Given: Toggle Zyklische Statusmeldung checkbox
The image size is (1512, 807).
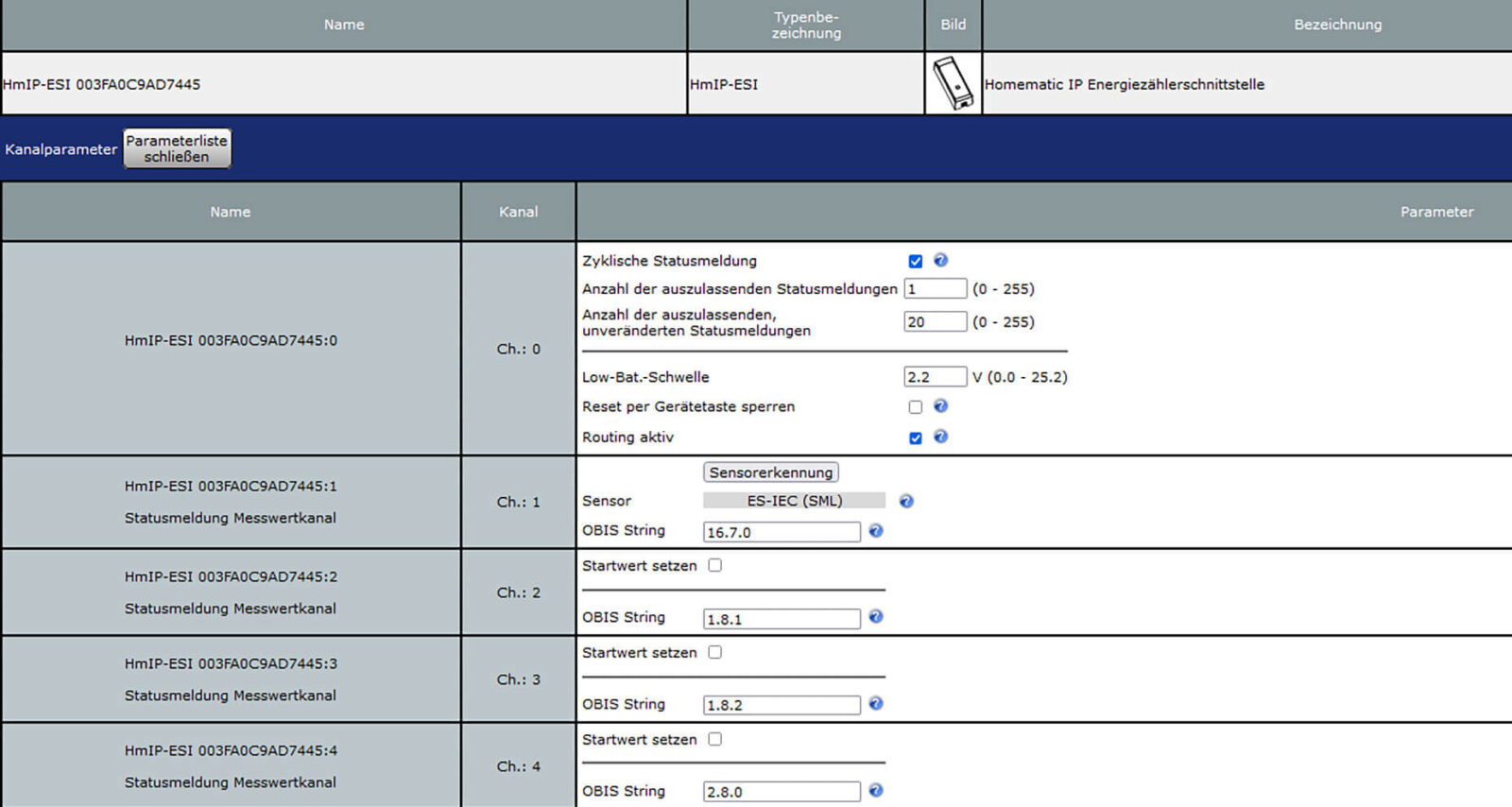Looking at the screenshot, I should click(915, 261).
